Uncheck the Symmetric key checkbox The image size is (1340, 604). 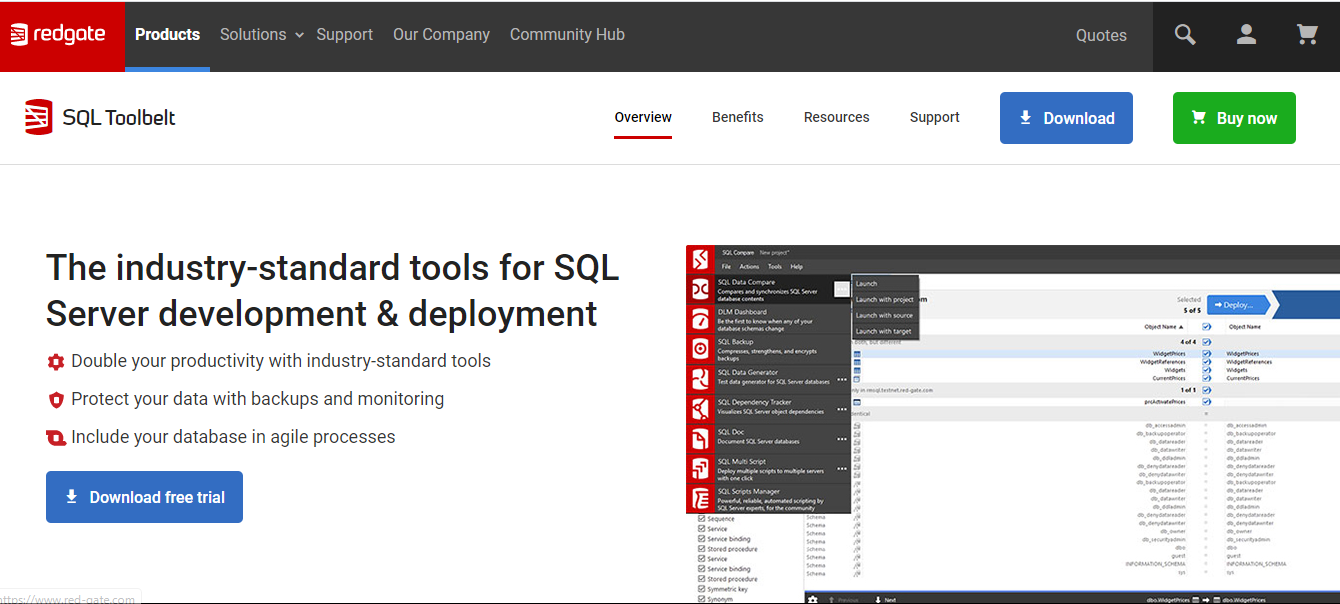tap(701, 589)
